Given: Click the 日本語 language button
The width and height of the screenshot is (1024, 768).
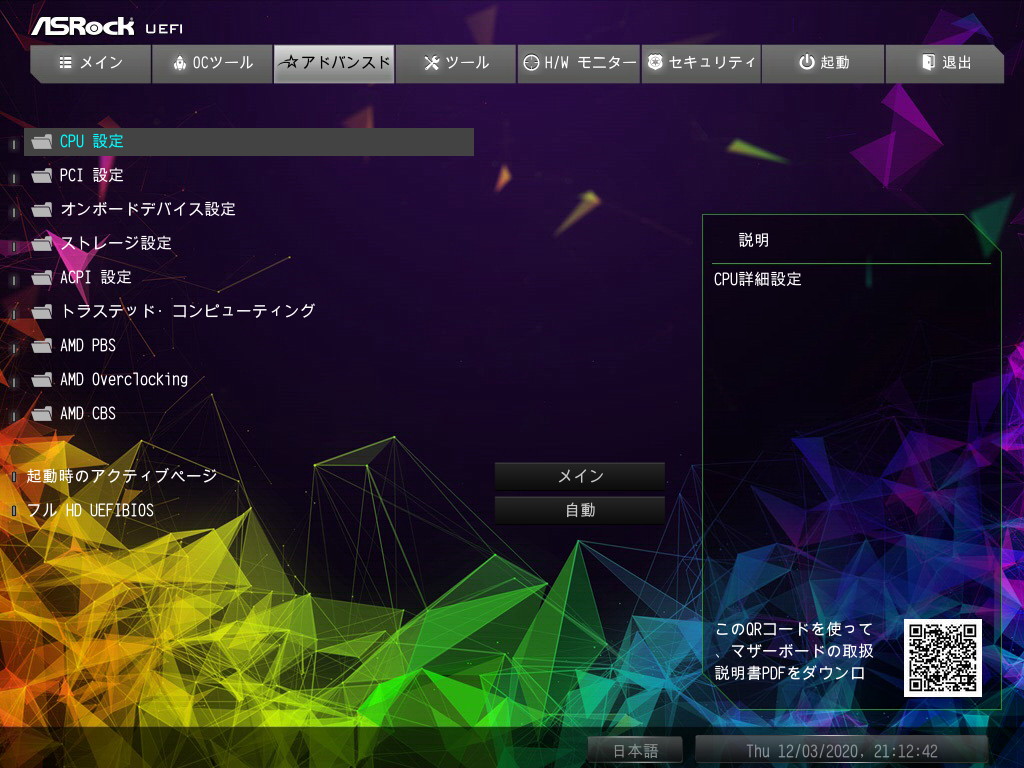Looking at the screenshot, I should (x=635, y=750).
